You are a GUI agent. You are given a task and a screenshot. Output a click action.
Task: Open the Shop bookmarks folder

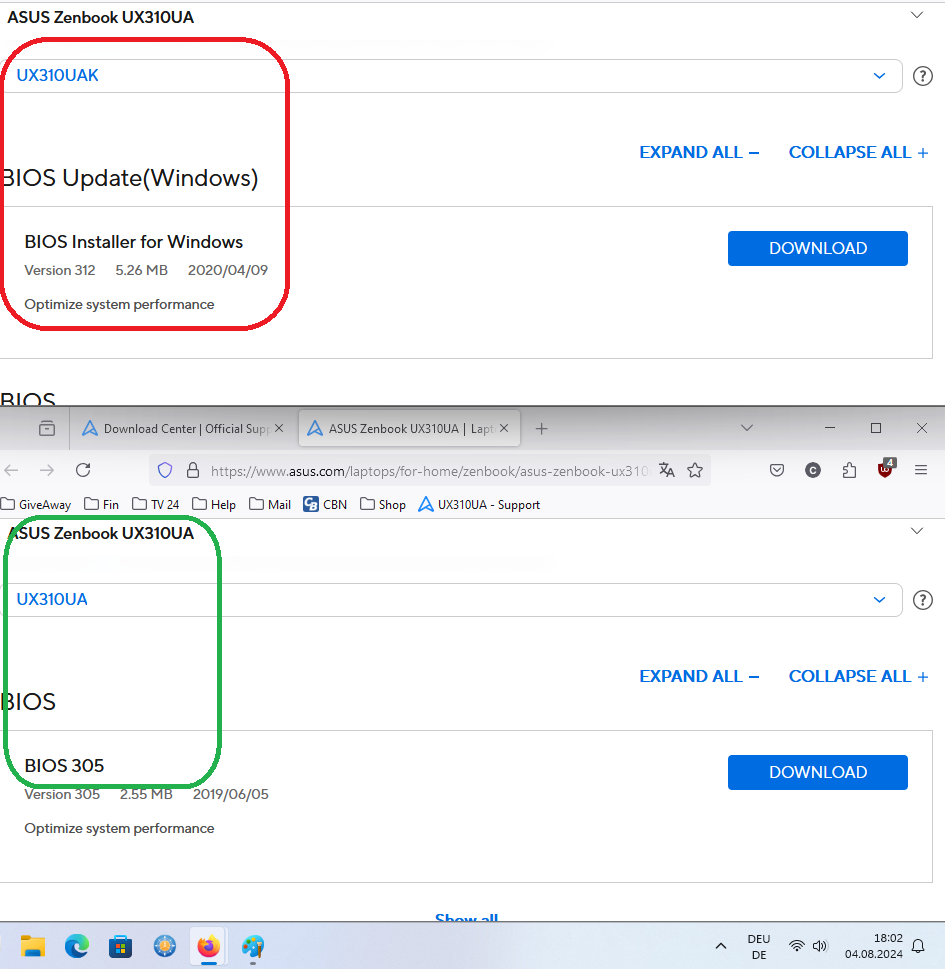click(x=383, y=504)
